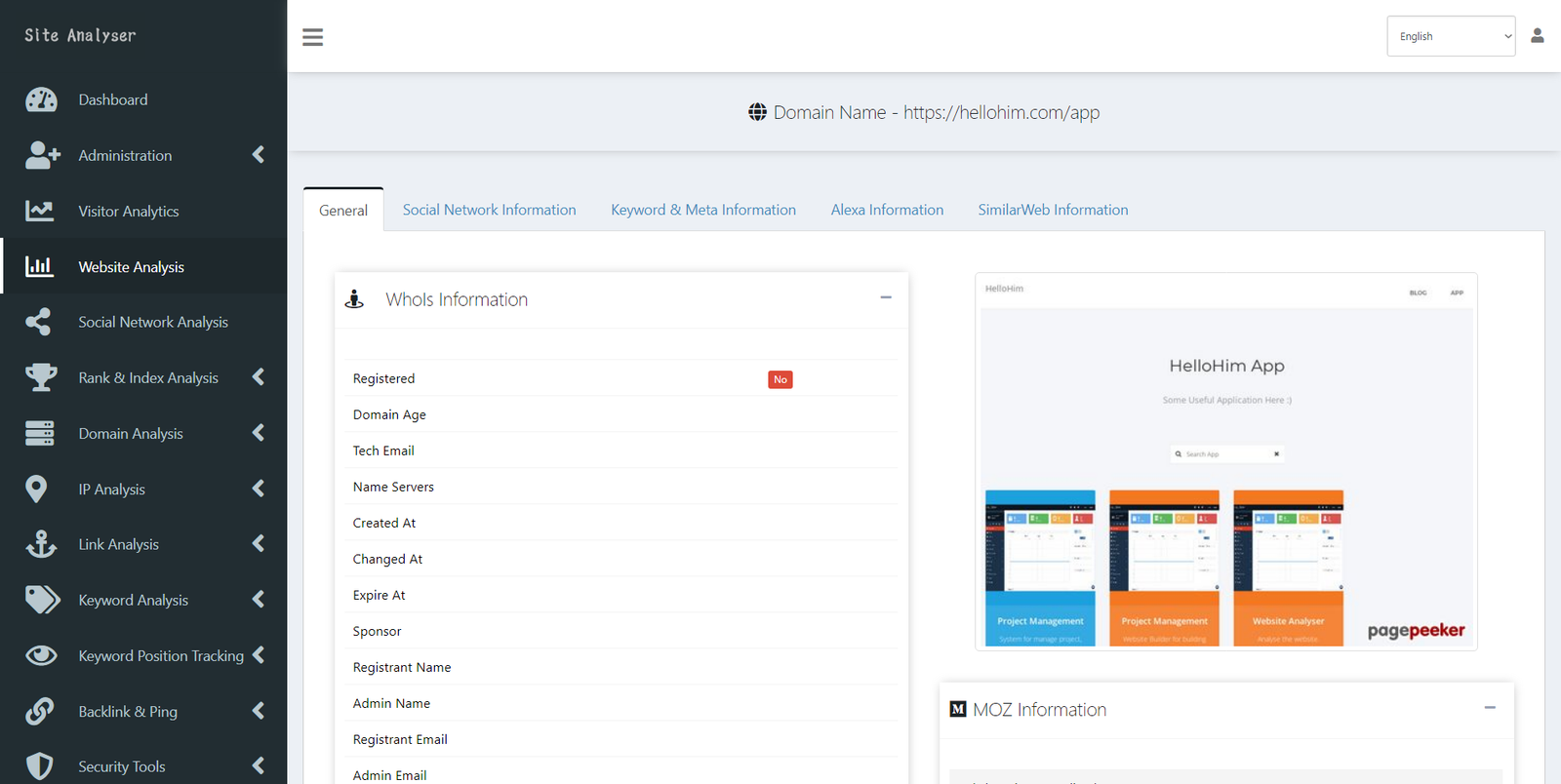This screenshot has height=784, width=1561.
Task: Collapse the WhoIs Information panel
Action: tap(886, 297)
